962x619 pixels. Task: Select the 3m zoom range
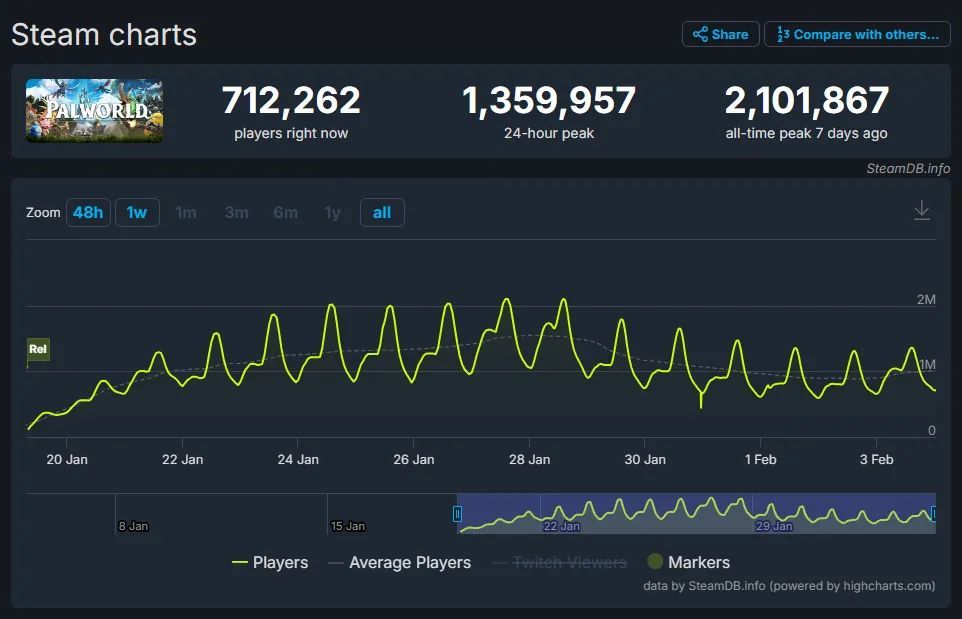[x=236, y=213]
